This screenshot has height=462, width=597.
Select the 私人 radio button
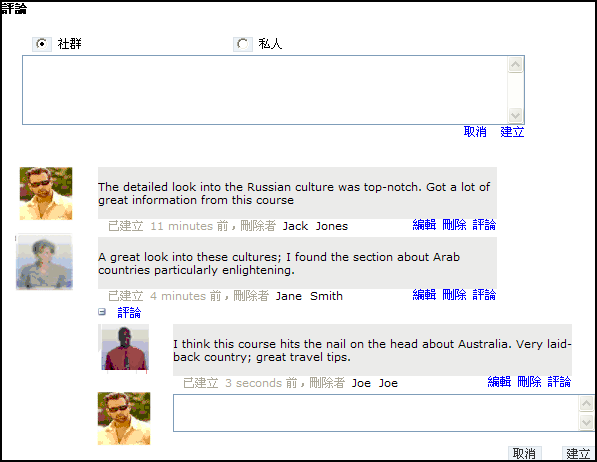(x=243, y=44)
